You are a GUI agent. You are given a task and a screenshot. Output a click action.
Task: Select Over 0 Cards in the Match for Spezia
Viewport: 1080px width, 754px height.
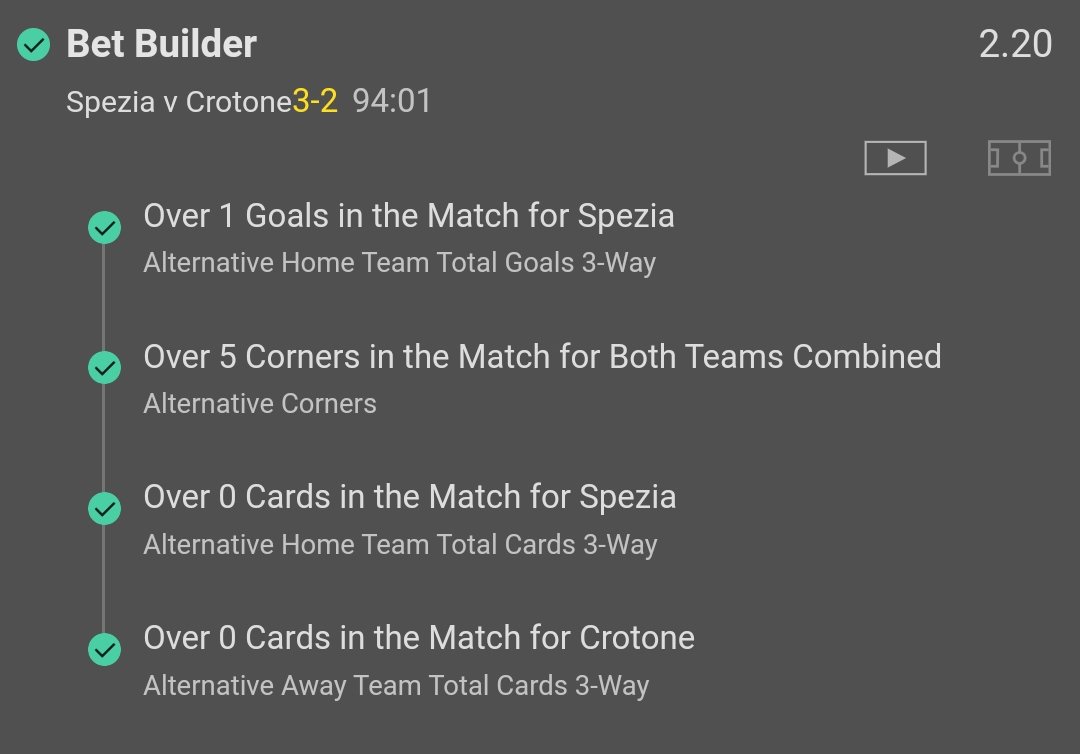409,497
